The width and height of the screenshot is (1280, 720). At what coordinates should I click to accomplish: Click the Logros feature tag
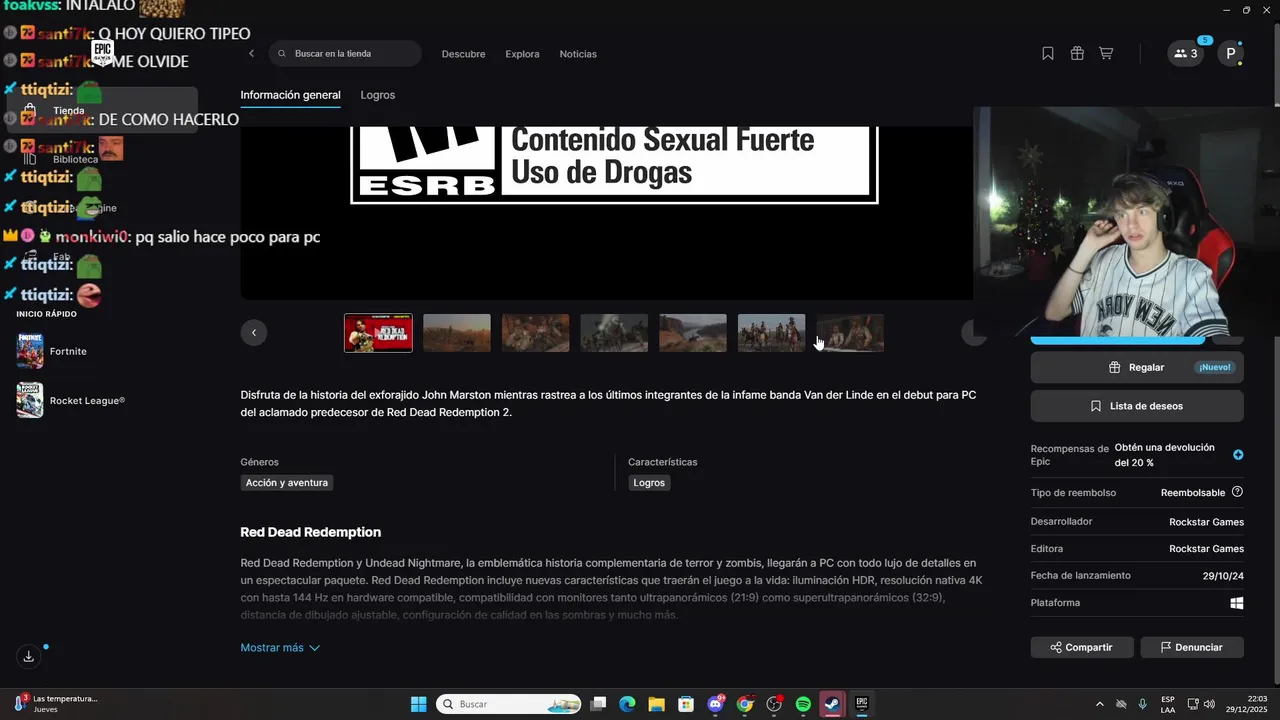click(x=649, y=482)
